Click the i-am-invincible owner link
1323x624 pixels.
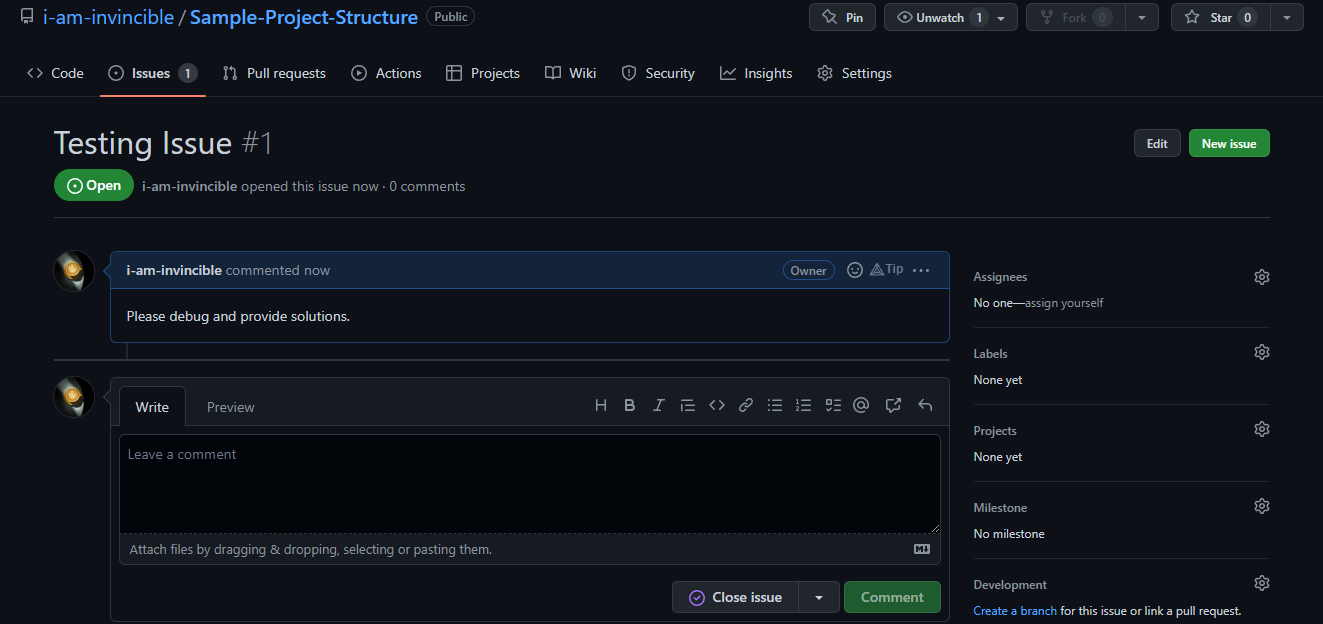point(108,17)
